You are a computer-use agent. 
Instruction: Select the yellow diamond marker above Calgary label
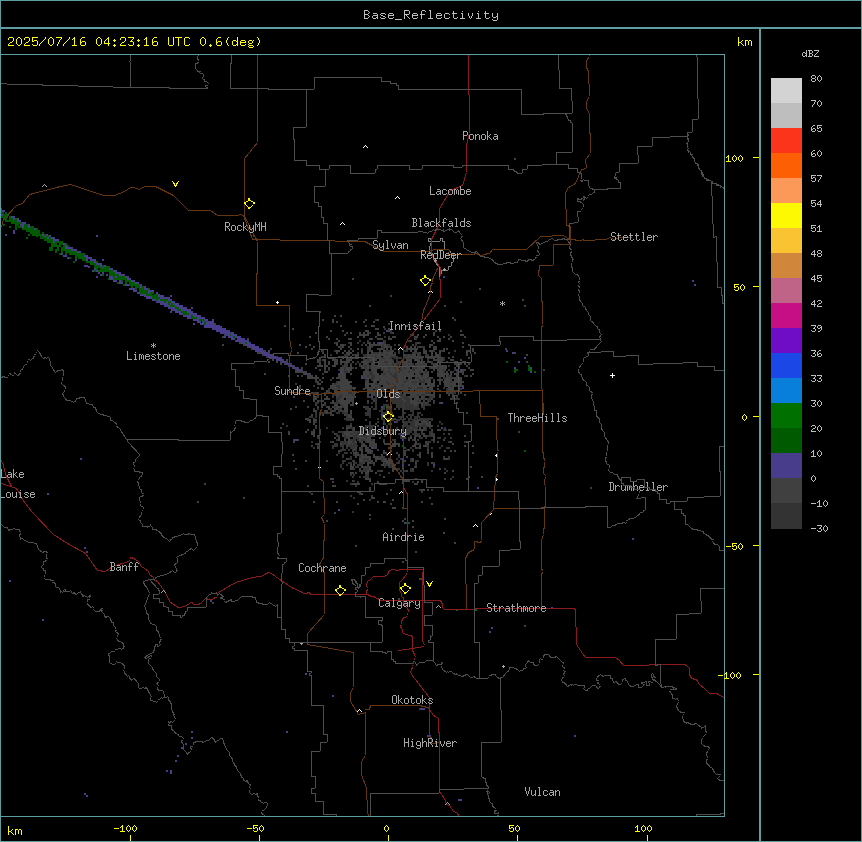[405, 589]
